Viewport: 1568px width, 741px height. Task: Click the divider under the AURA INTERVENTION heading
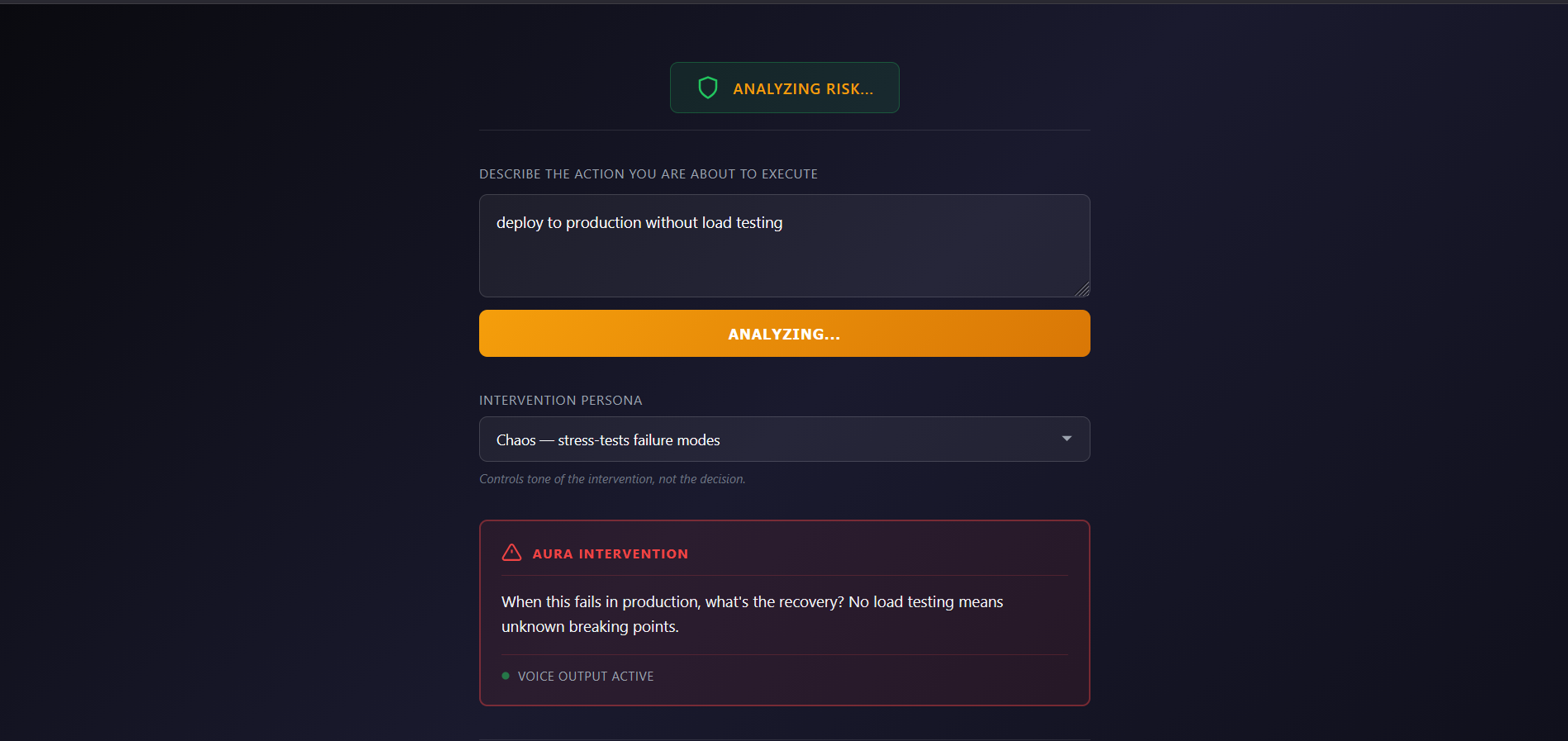coord(784,575)
